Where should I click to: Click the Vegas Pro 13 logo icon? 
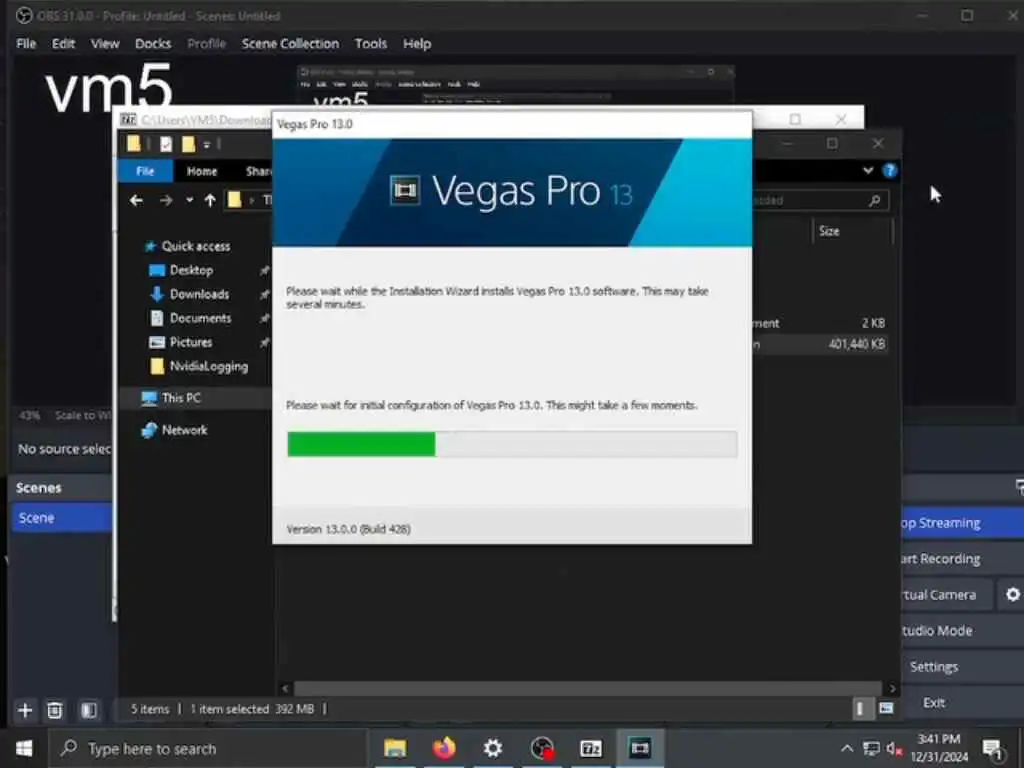tap(404, 191)
